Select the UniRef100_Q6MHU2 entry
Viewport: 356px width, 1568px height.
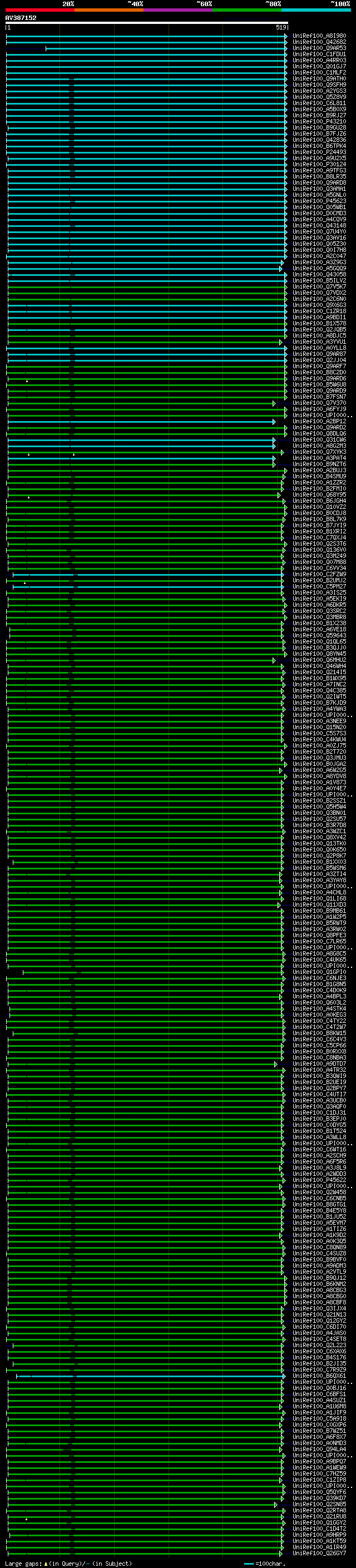319,660
